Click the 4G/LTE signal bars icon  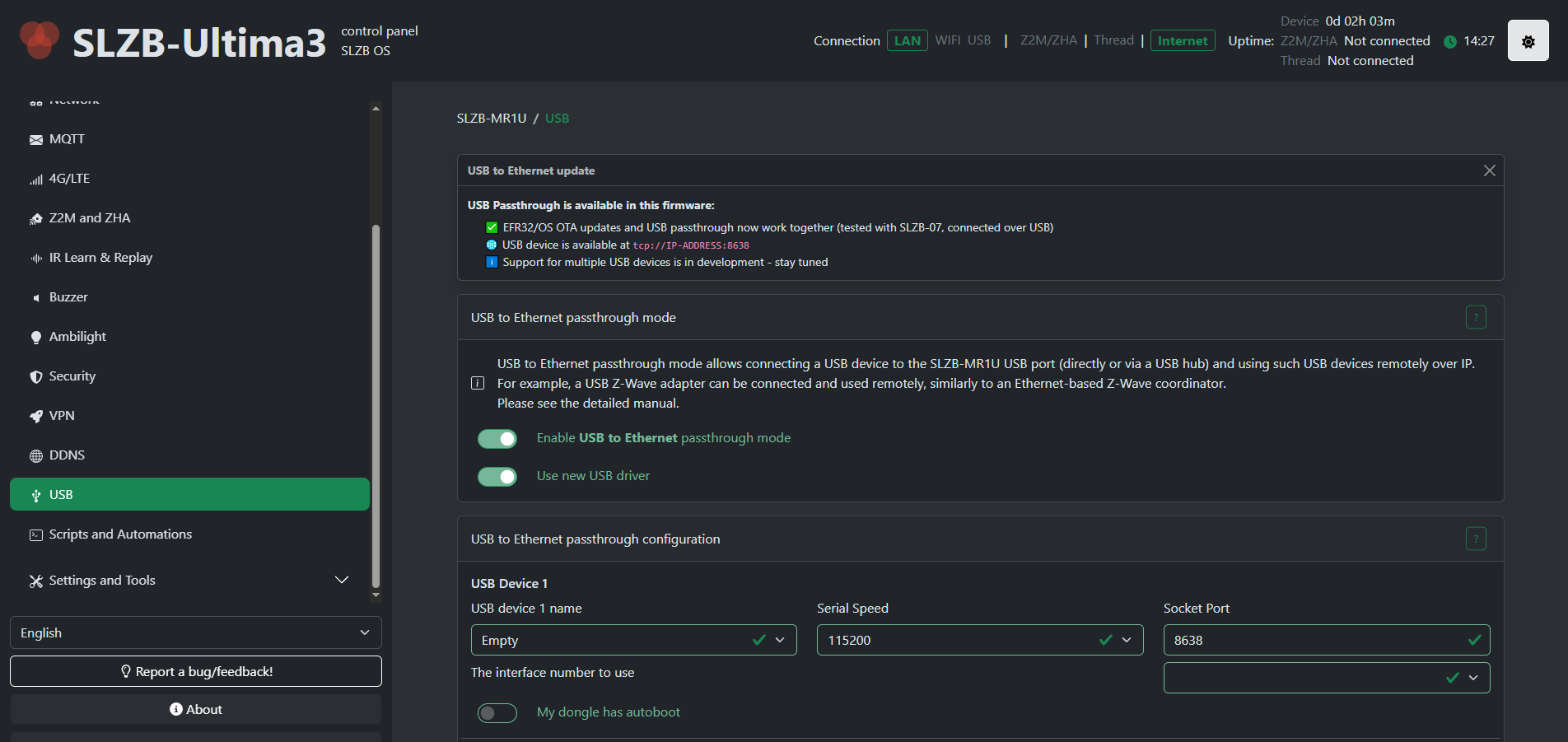coord(36,180)
